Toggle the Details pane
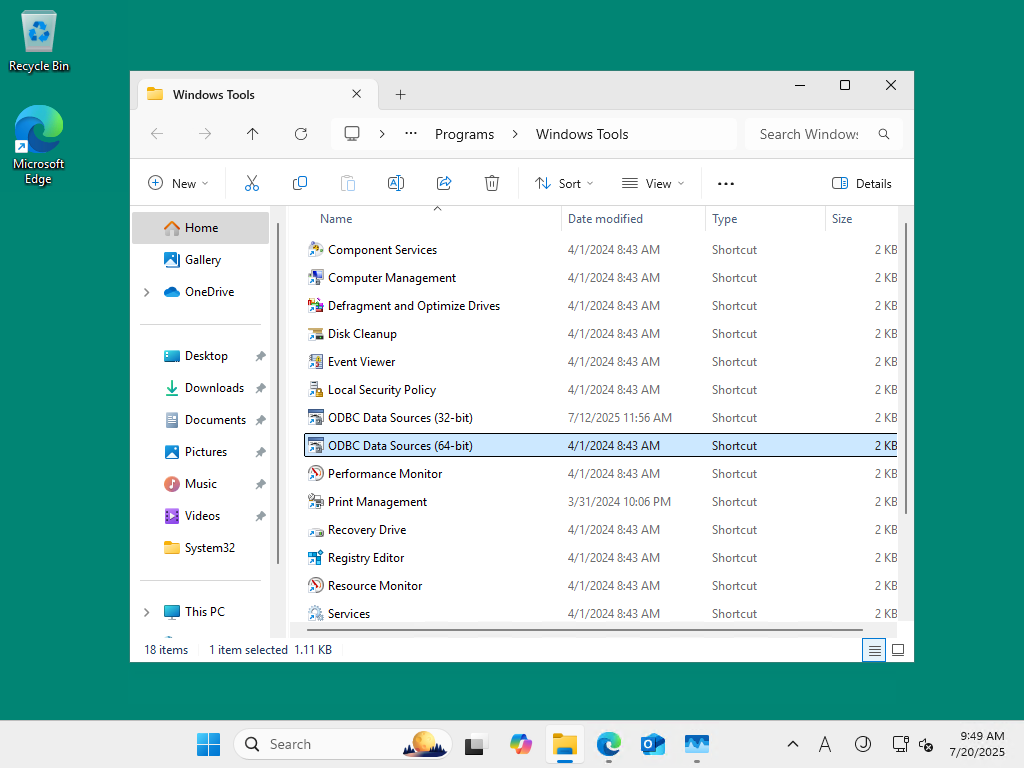 861,184
